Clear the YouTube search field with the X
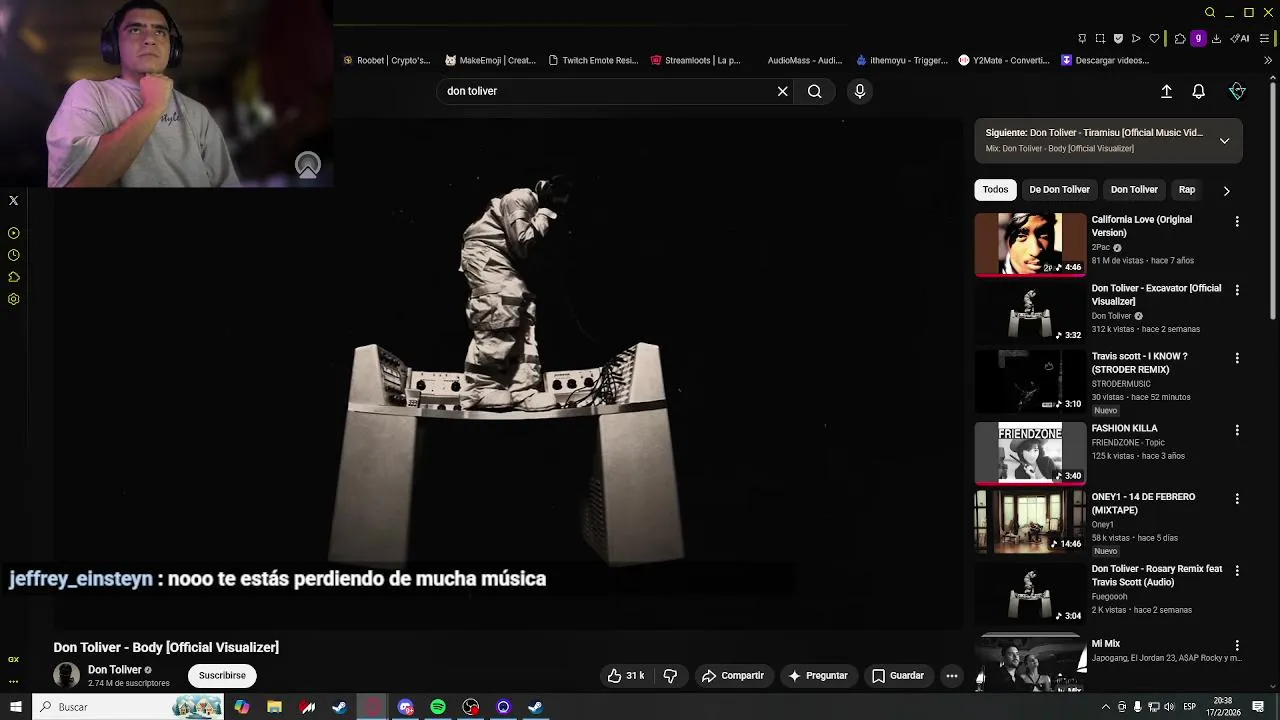Viewport: 1280px width, 720px height. (782, 91)
